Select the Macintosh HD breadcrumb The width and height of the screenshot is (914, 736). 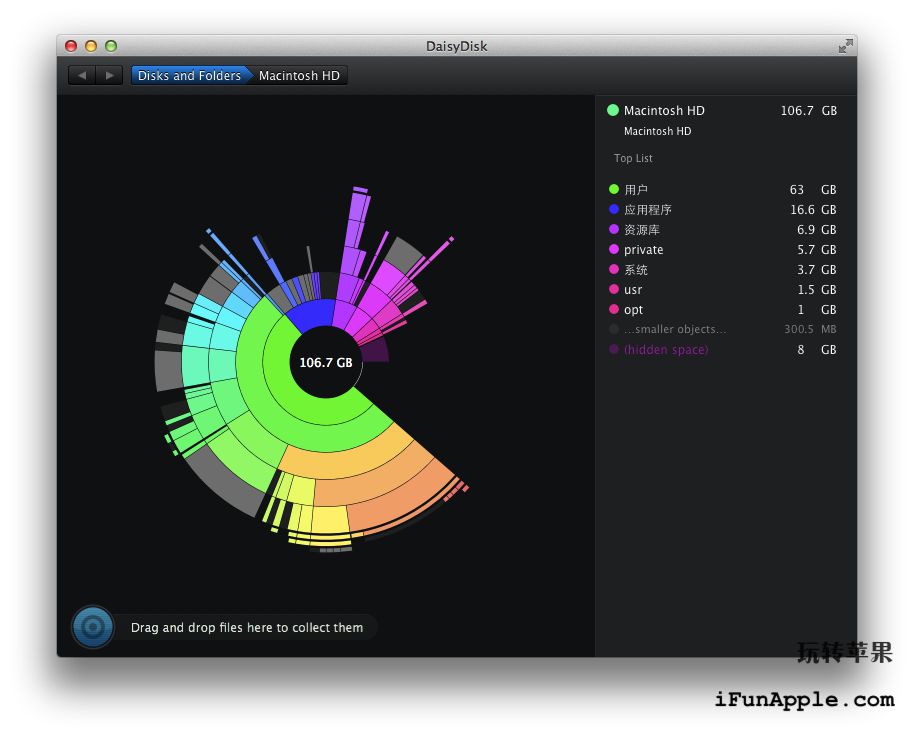(x=299, y=75)
